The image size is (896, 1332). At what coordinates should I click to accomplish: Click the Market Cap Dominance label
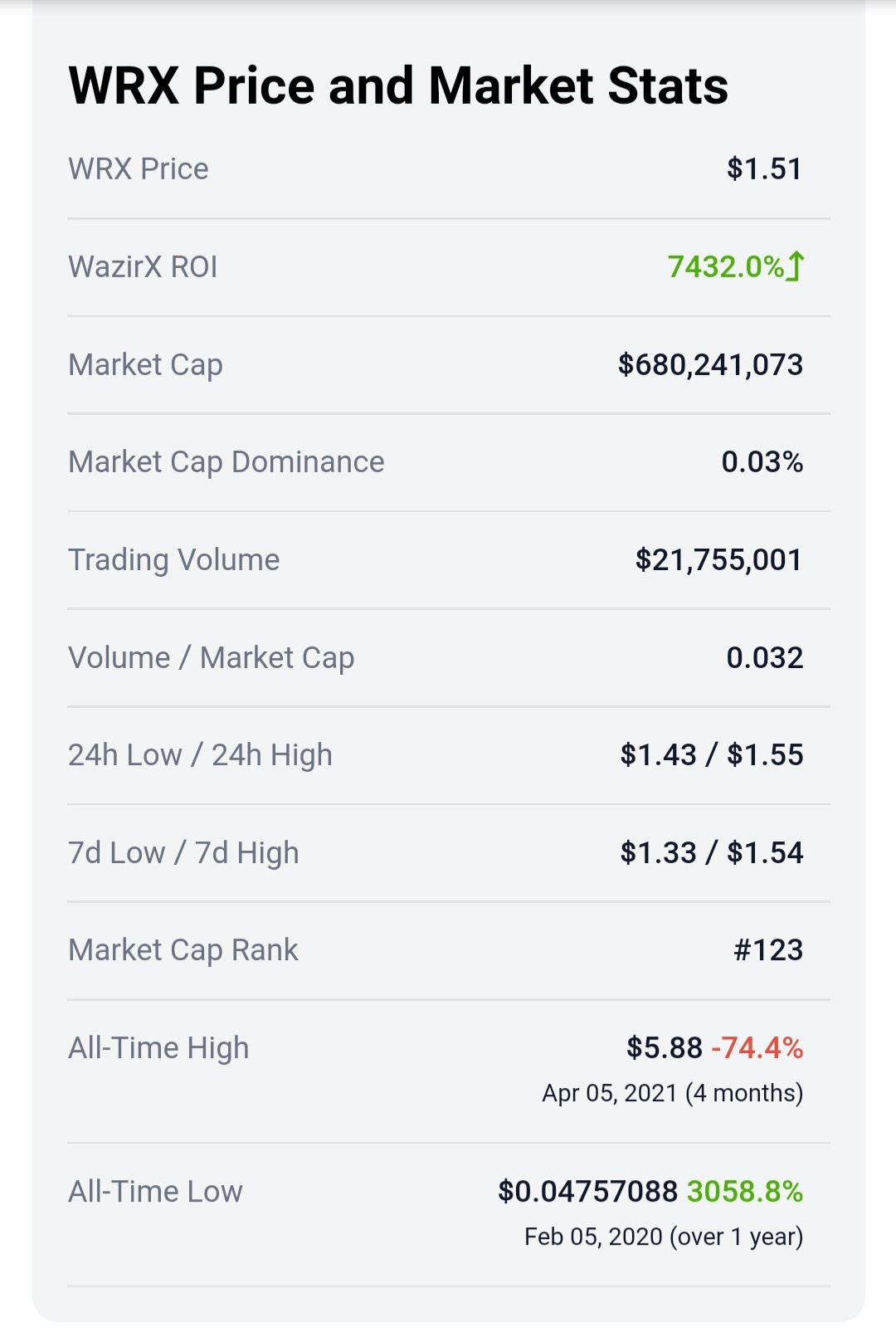tap(226, 462)
